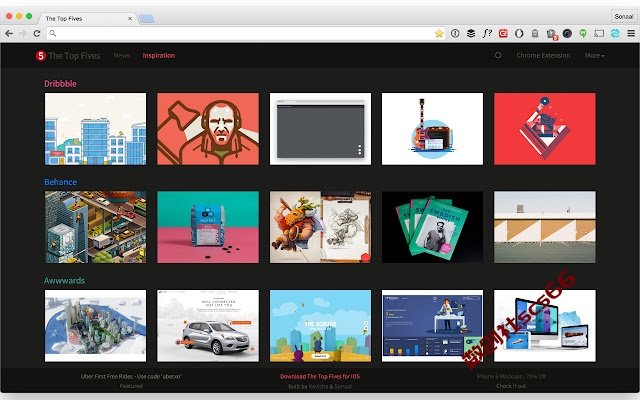
Task: Open the Chrome hamburger menu
Action: (x=631, y=33)
